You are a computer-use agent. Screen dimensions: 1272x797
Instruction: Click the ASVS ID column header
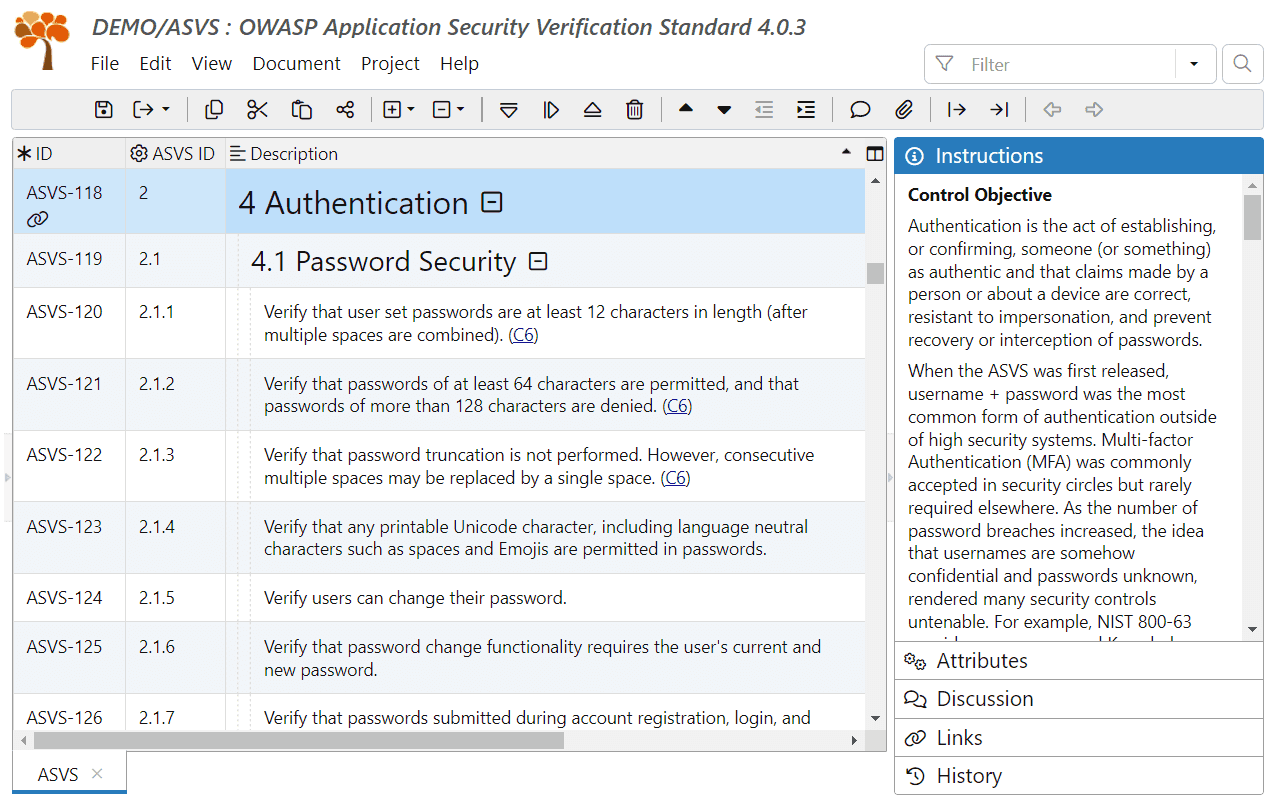(175, 154)
